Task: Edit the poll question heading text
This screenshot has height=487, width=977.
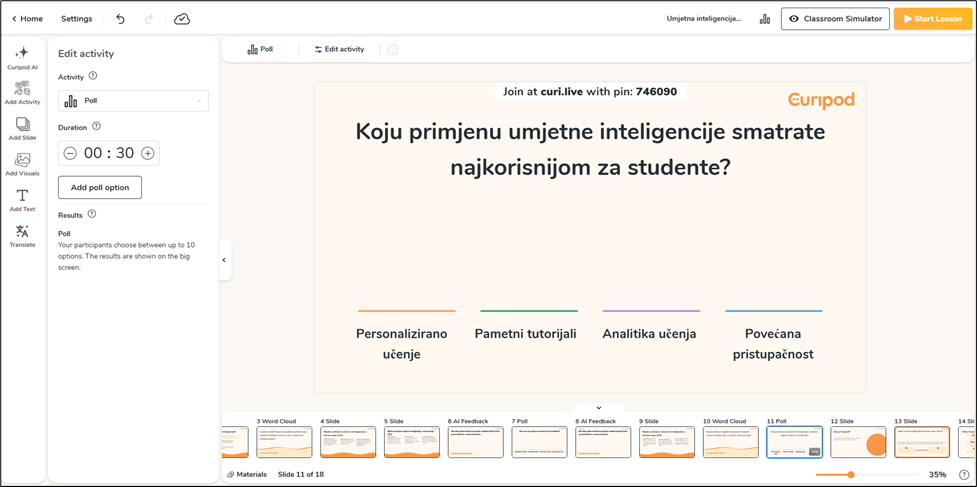Action: pyautogui.click(x=590, y=149)
